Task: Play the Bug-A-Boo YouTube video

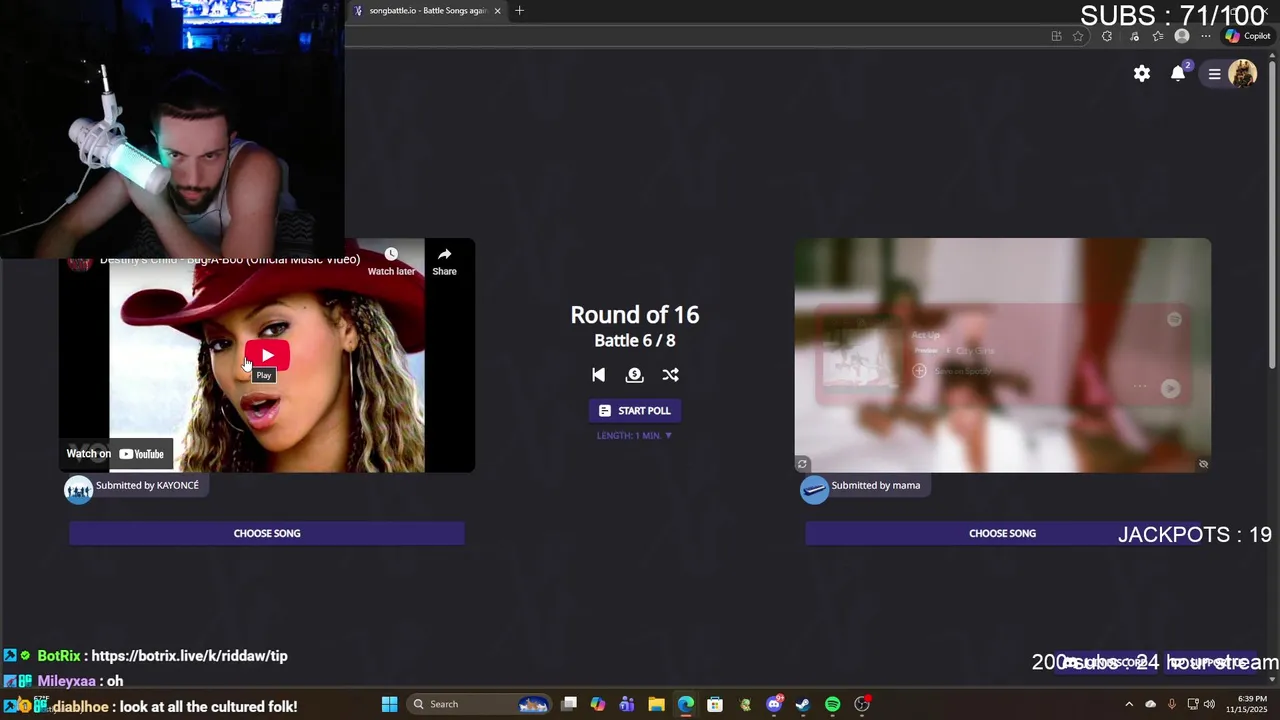Action: click(x=267, y=355)
